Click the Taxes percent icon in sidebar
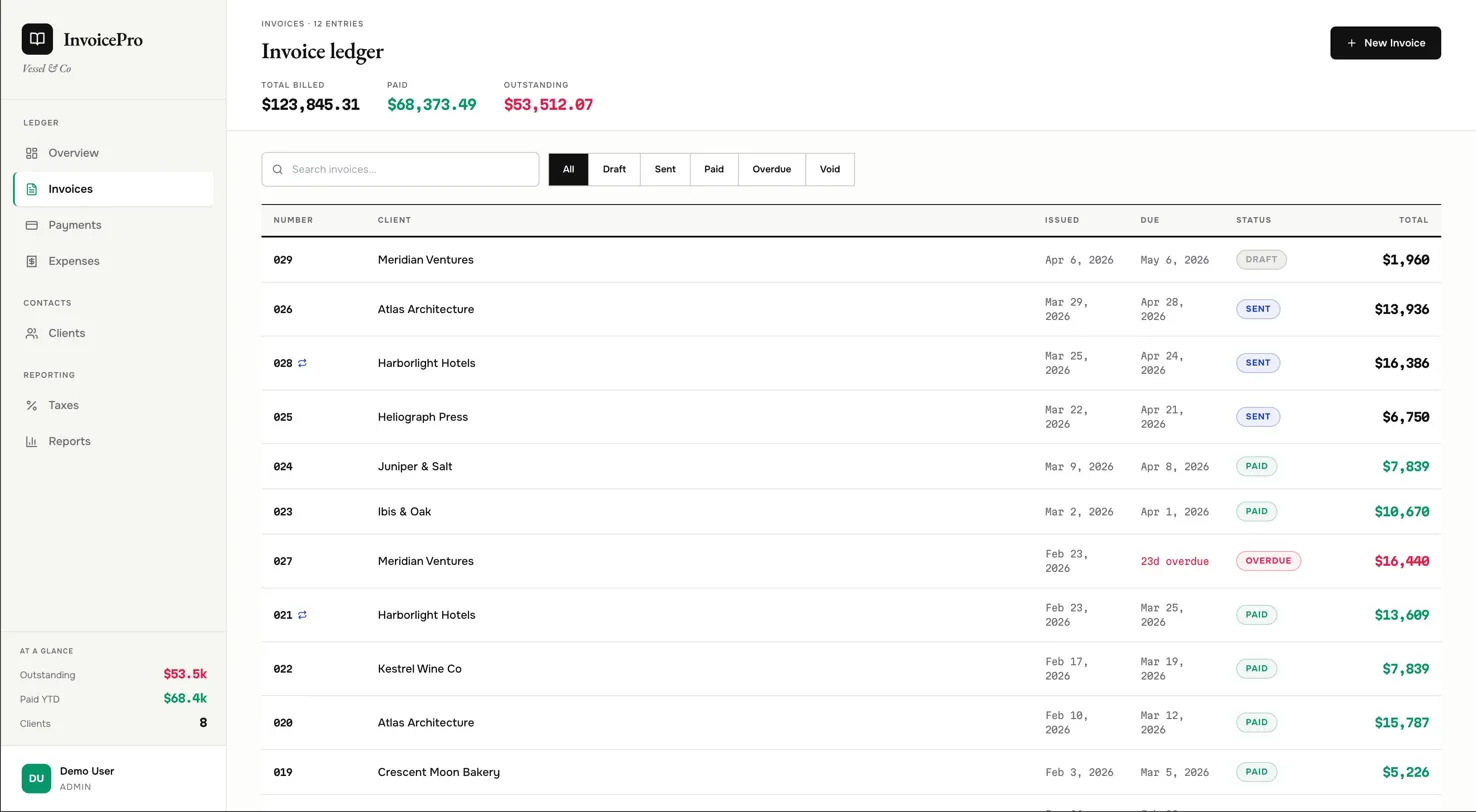This screenshot has height=812, width=1476. 31,405
